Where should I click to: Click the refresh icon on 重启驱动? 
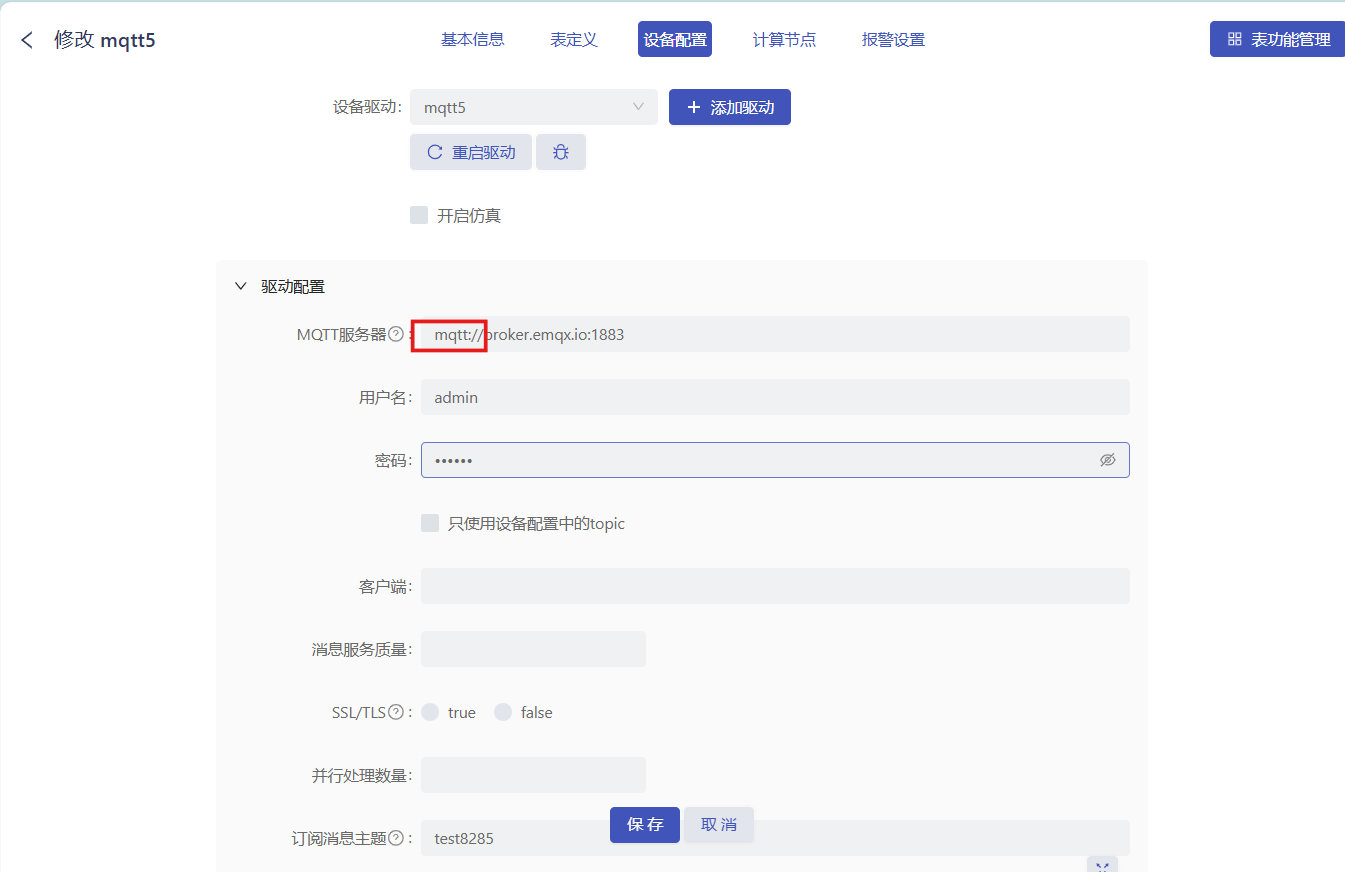click(x=435, y=153)
